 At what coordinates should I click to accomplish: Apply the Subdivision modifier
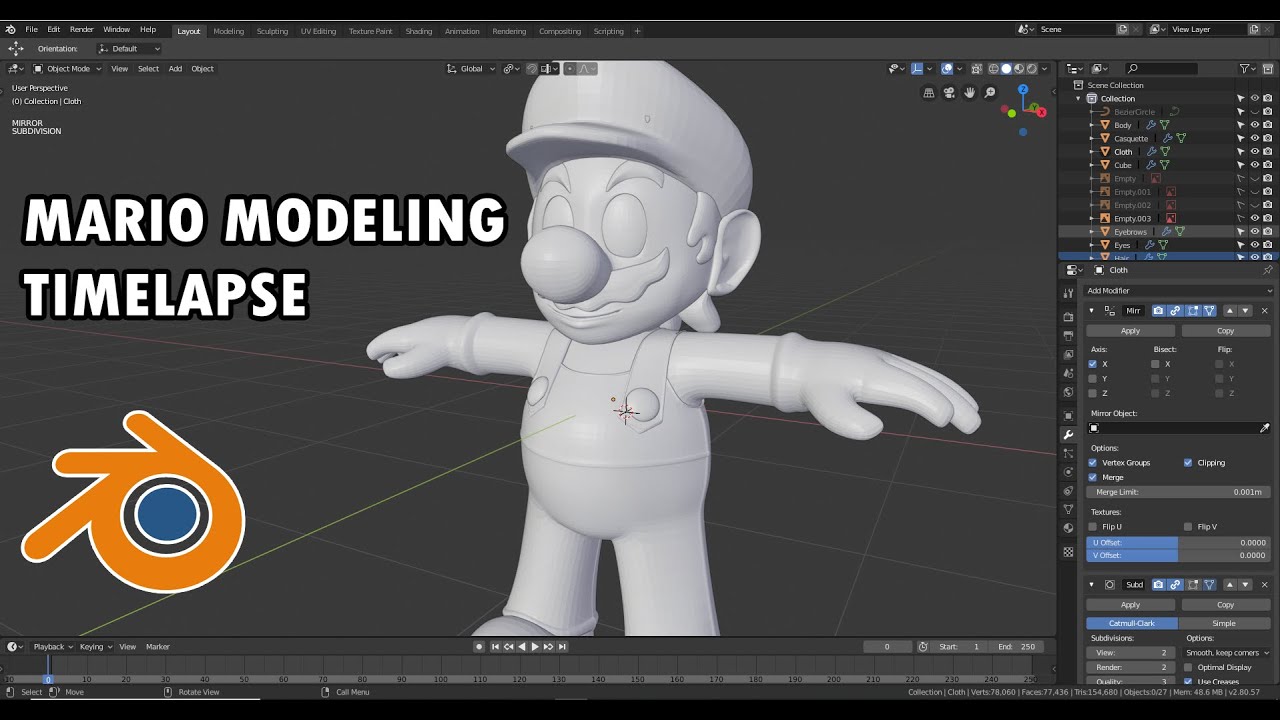[1130, 605]
